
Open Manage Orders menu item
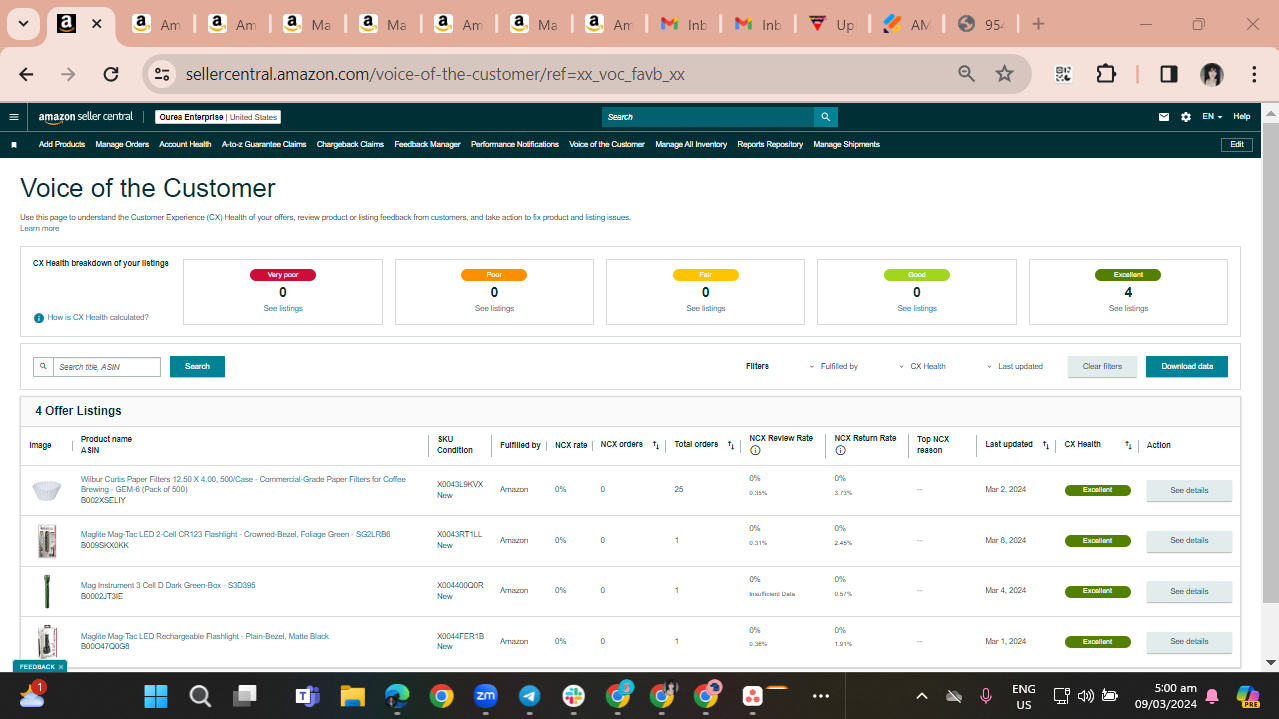pos(122,144)
